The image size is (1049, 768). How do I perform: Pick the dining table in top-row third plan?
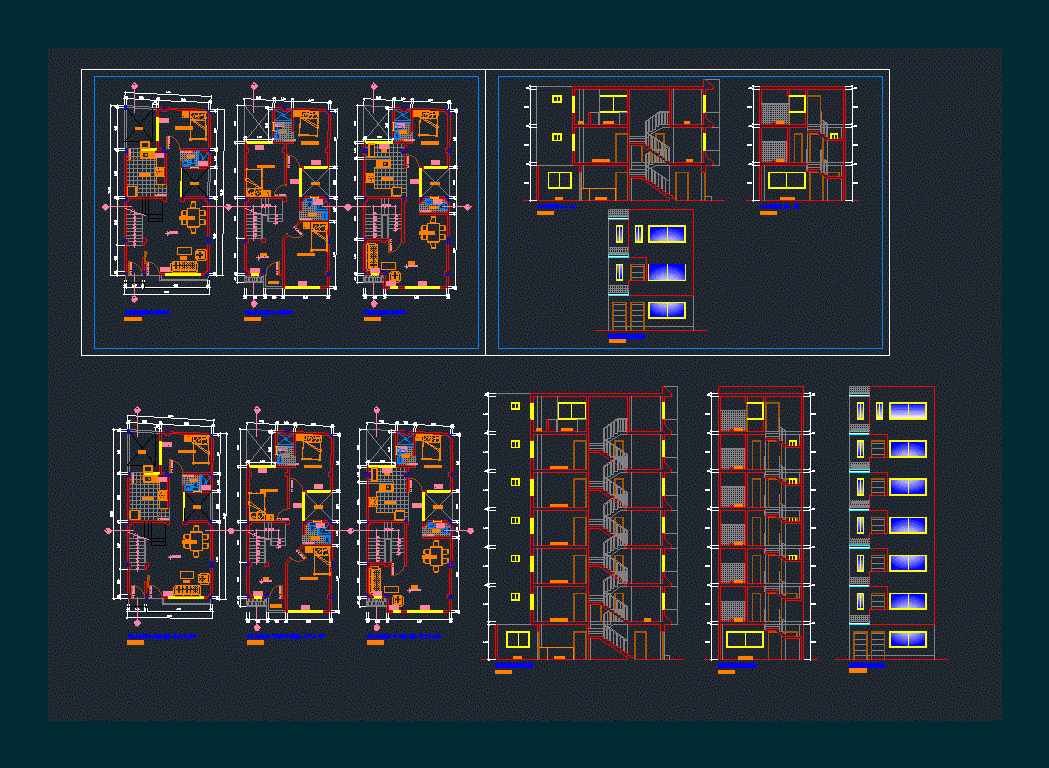point(432,232)
